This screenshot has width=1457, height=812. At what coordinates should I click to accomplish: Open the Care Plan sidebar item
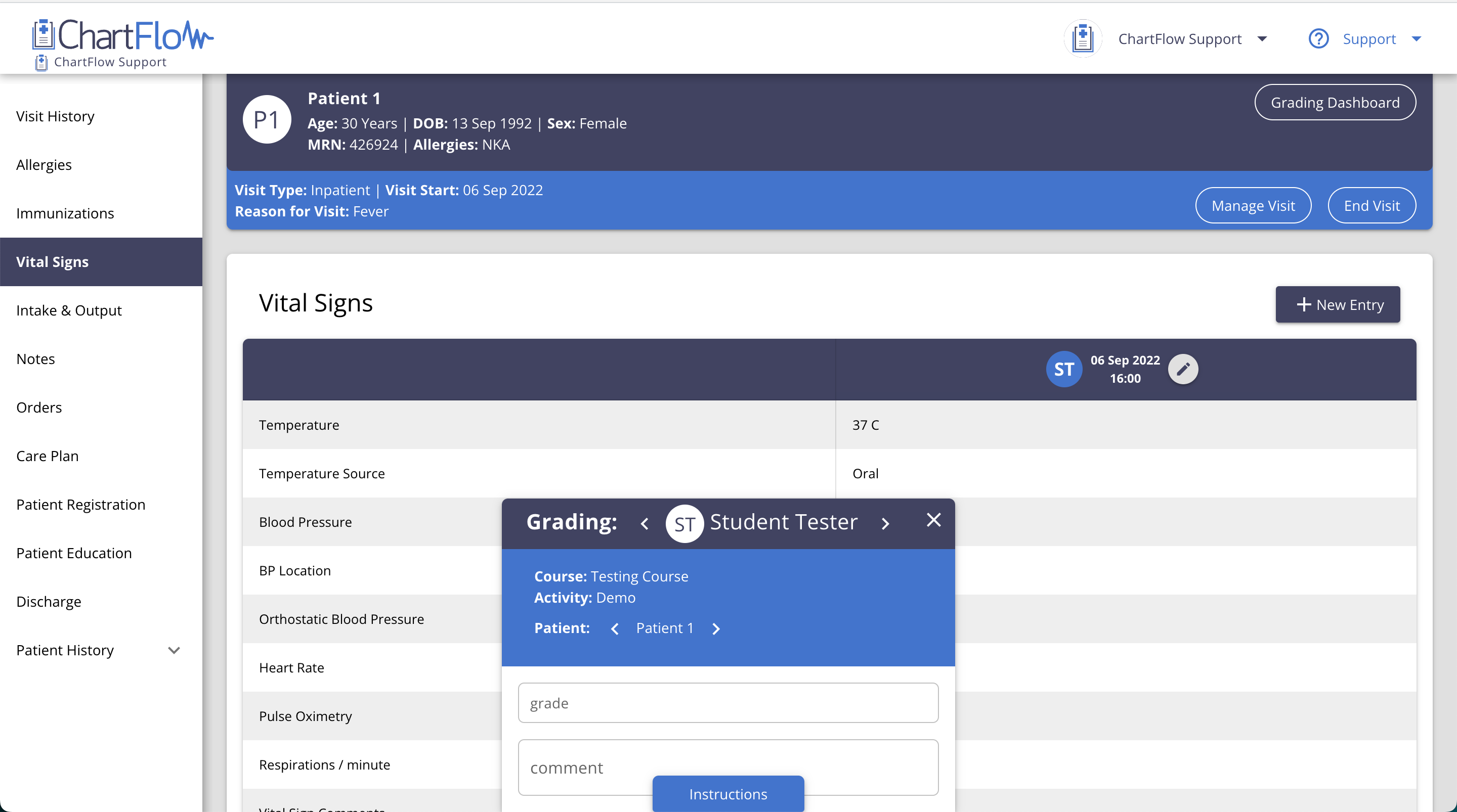point(48,456)
